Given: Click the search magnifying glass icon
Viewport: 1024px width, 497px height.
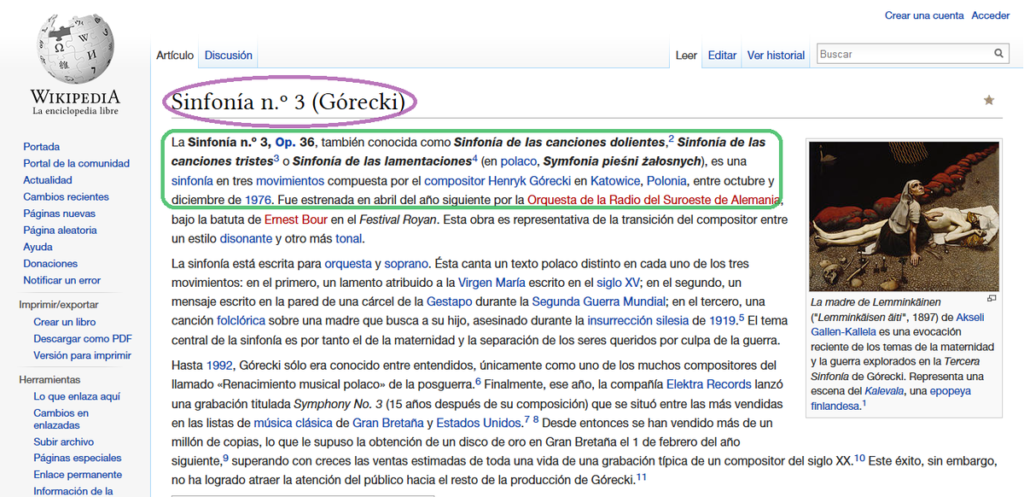Looking at the screenshot, I should tap(998, 54).
